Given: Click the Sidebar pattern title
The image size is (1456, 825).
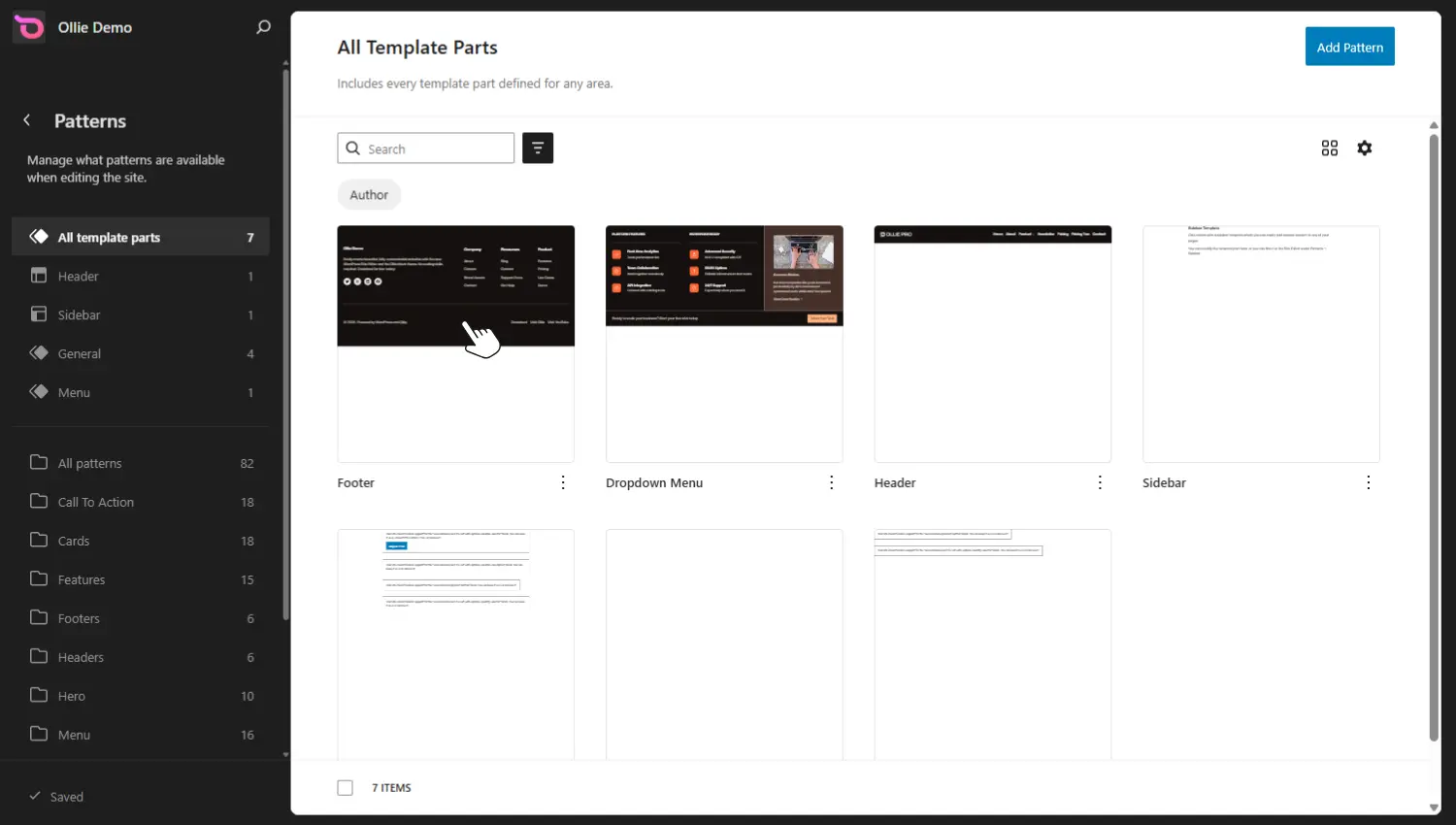Looking at the screenshot, I should [x=1164, y=482].
